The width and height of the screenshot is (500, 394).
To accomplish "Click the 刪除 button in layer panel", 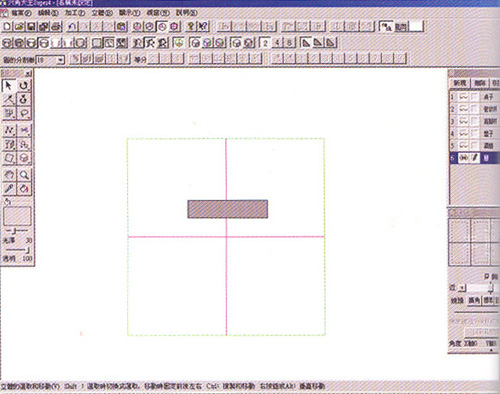I will [x=480, y=83].
